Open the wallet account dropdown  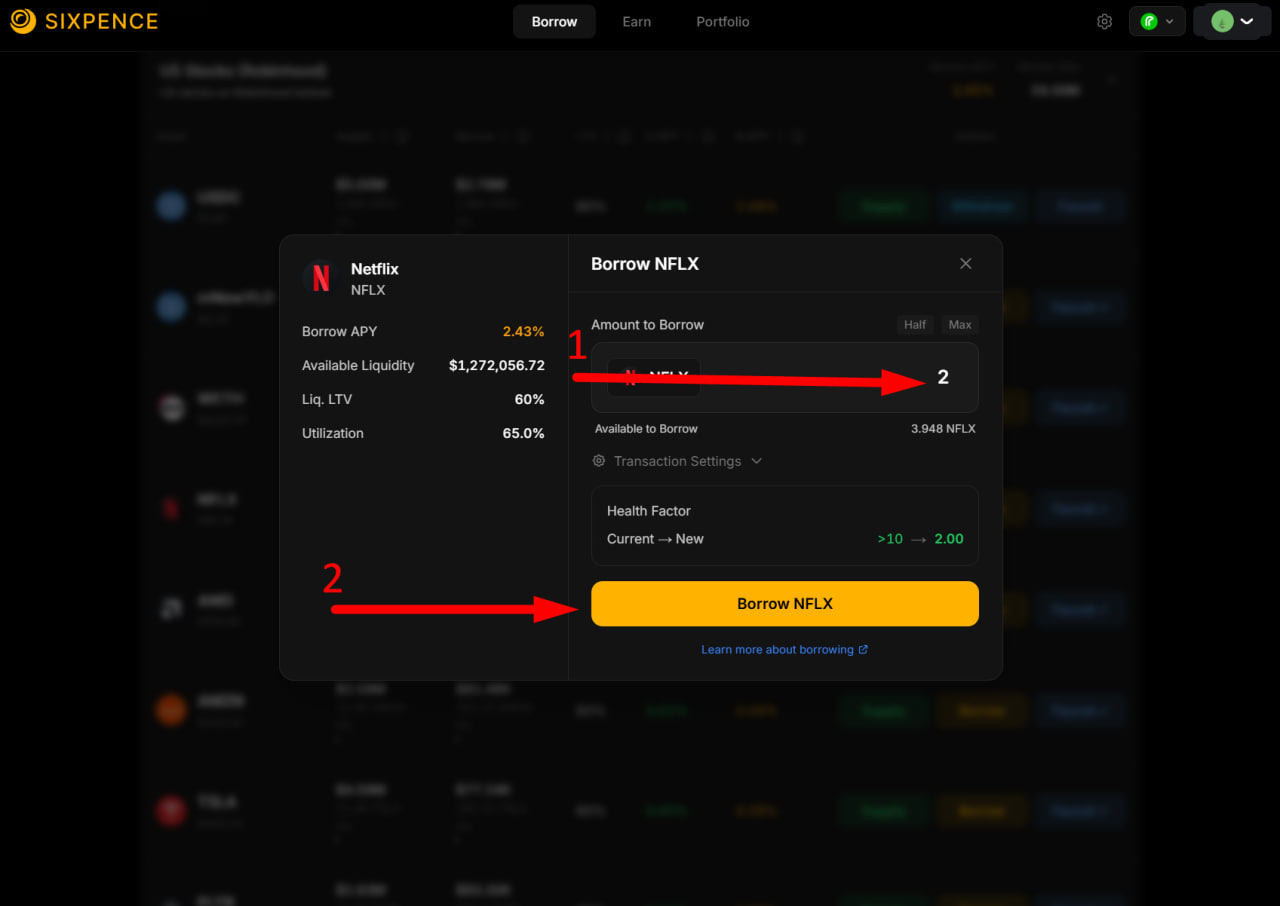(x=1232, y=21)
